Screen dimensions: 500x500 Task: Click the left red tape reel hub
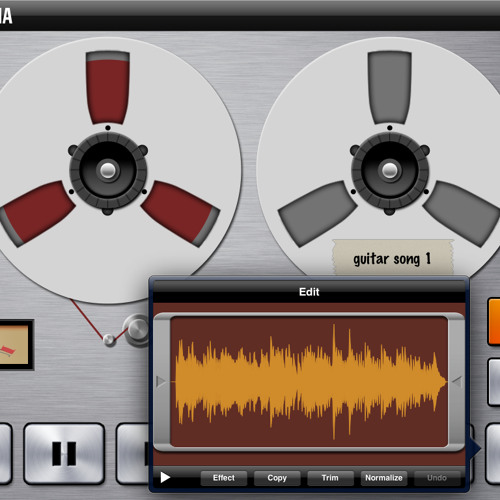click(108, 171)
